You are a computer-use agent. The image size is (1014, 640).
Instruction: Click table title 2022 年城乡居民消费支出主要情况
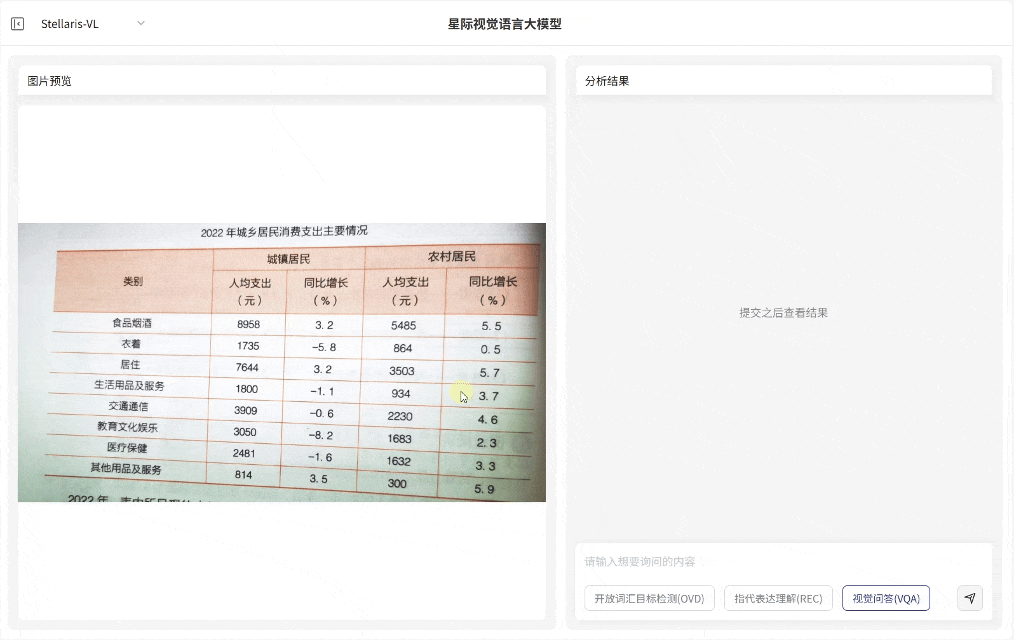coord(284,231)
